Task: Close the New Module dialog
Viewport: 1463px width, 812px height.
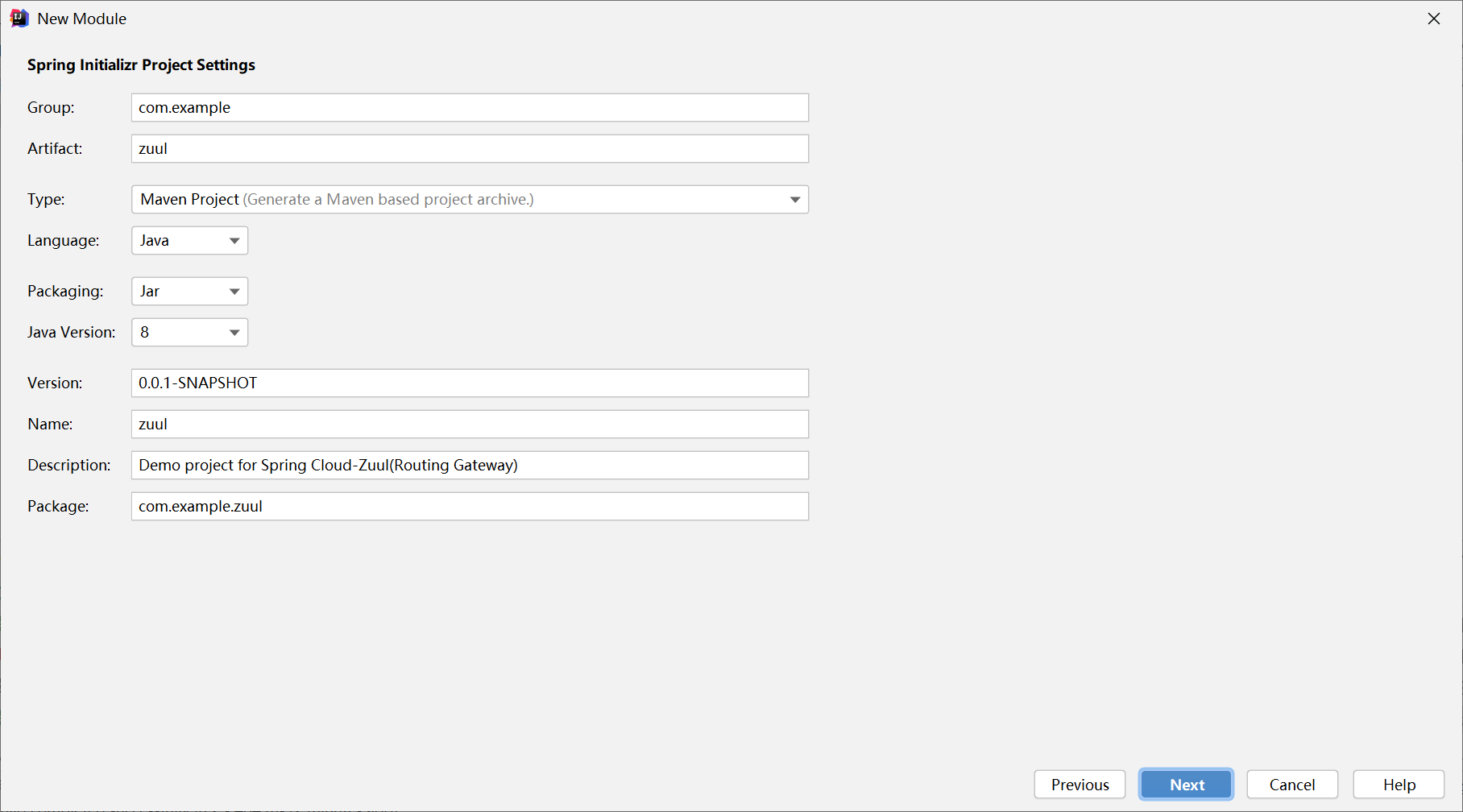Action: tap(1434, 19)
